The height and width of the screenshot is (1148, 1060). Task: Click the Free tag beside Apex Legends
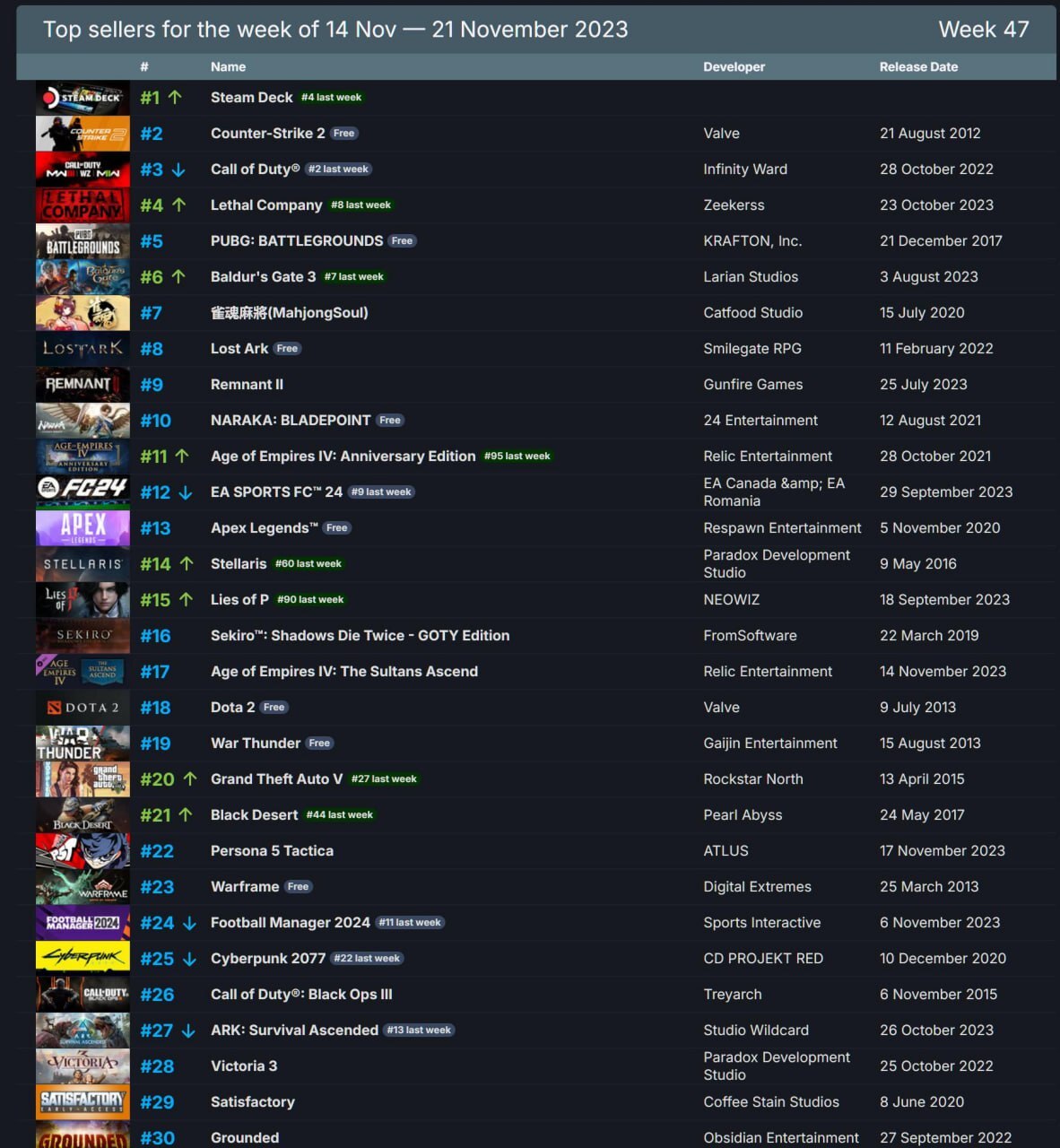[x=337, y=527]
